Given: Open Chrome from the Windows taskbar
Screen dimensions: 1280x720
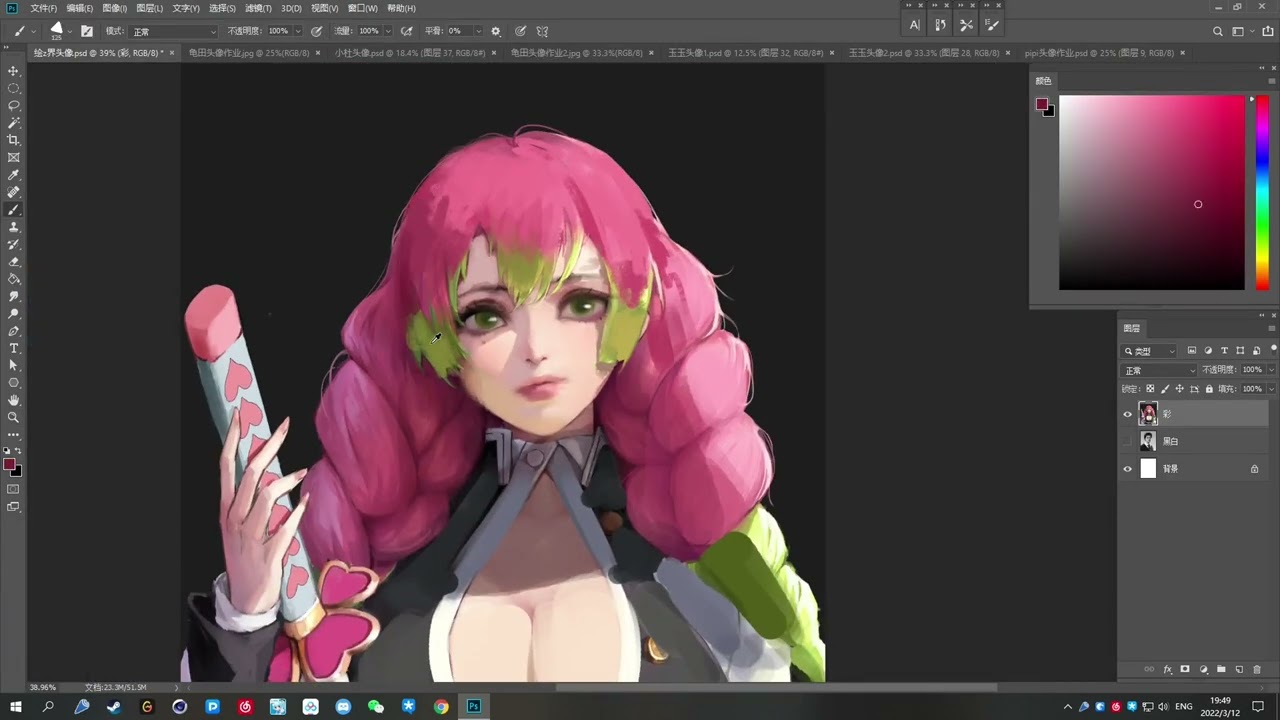Looking at the screenshot, I should [x=441, y=706].
